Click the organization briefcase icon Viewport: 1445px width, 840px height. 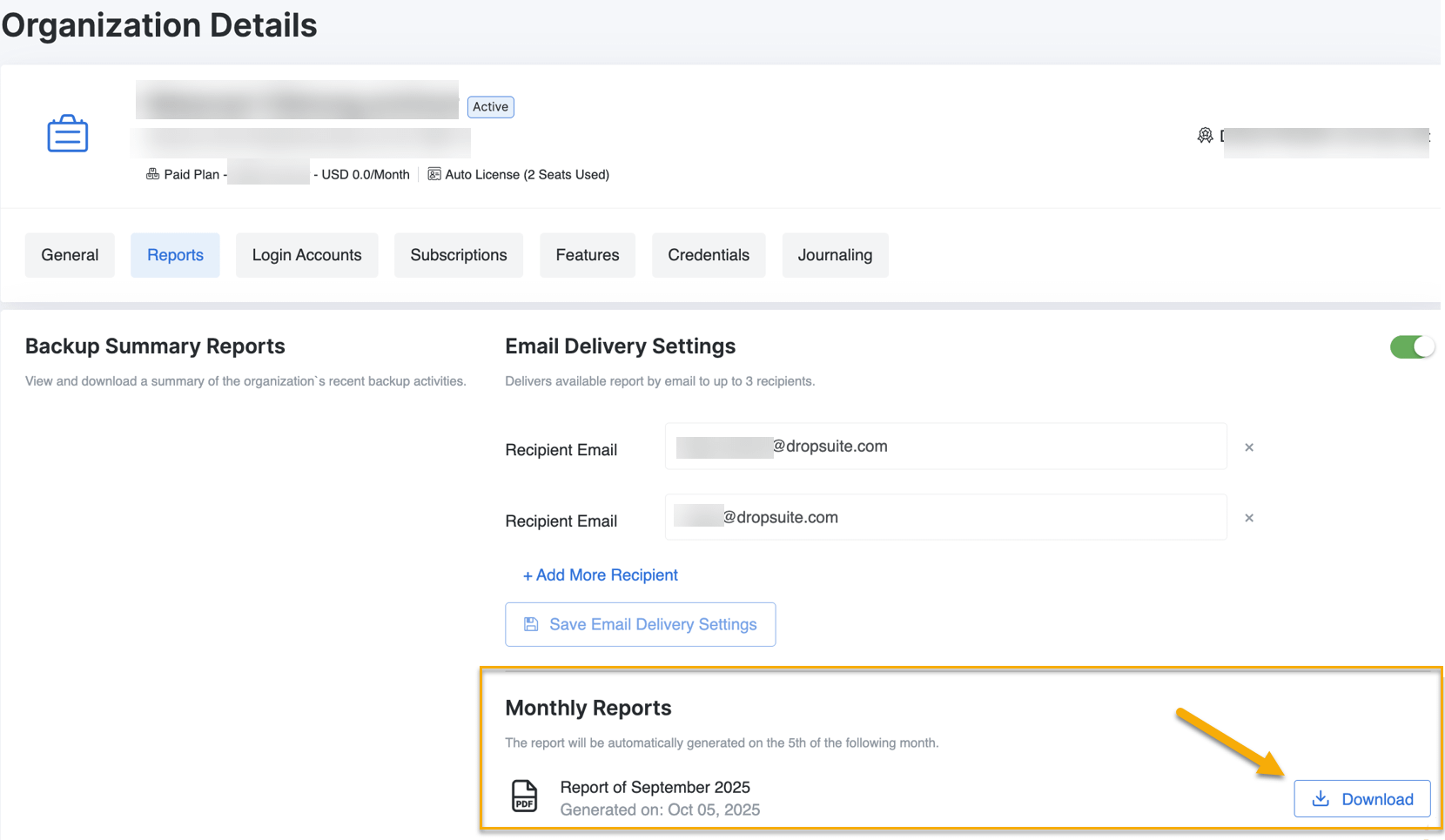tap(68, 134)
